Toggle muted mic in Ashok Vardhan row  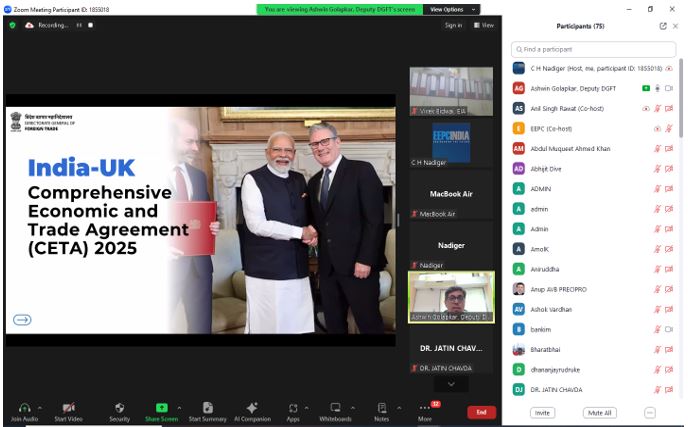coord(657,309)
